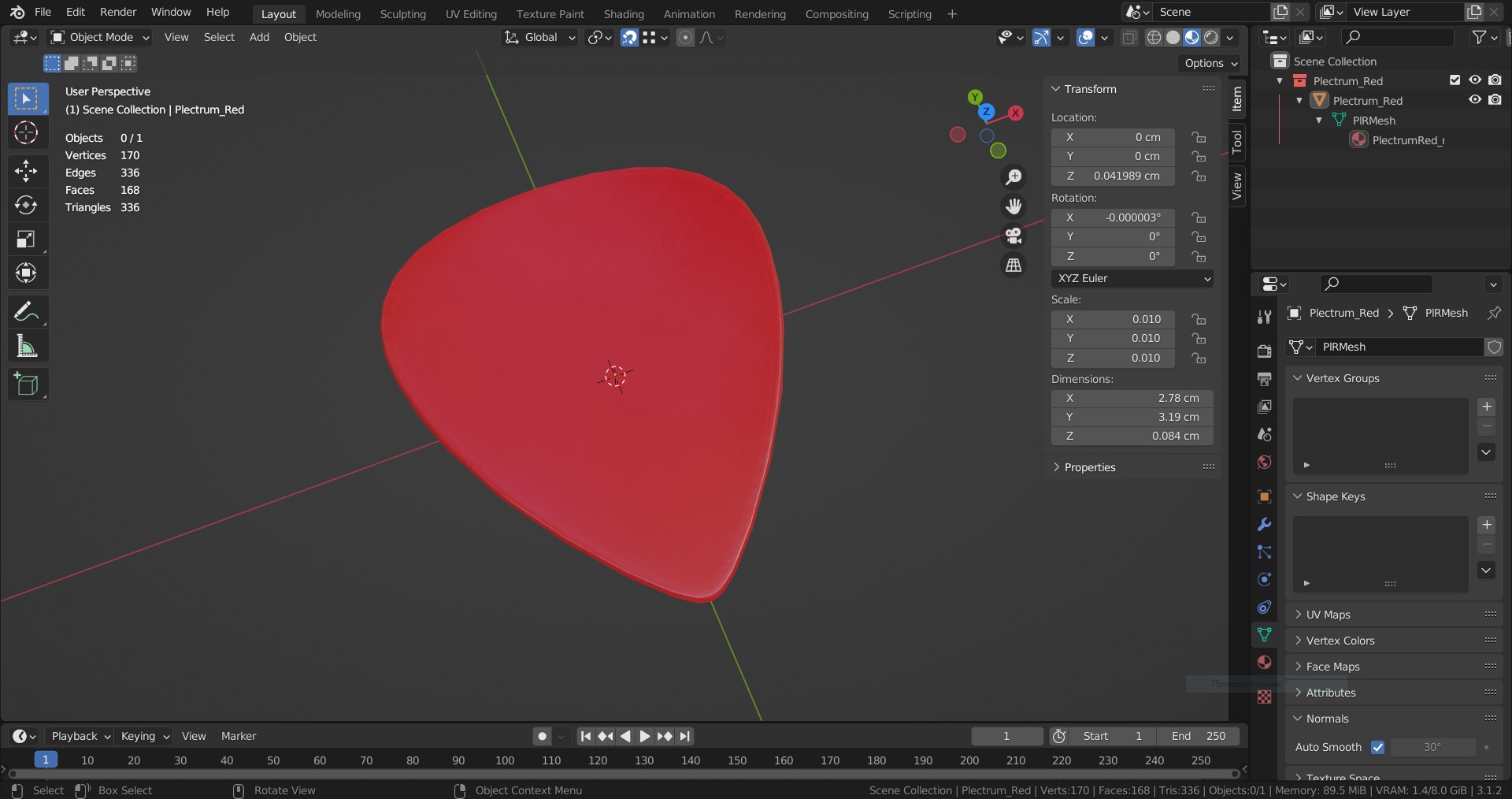Toggle auto keying record button

pos(542,736)
